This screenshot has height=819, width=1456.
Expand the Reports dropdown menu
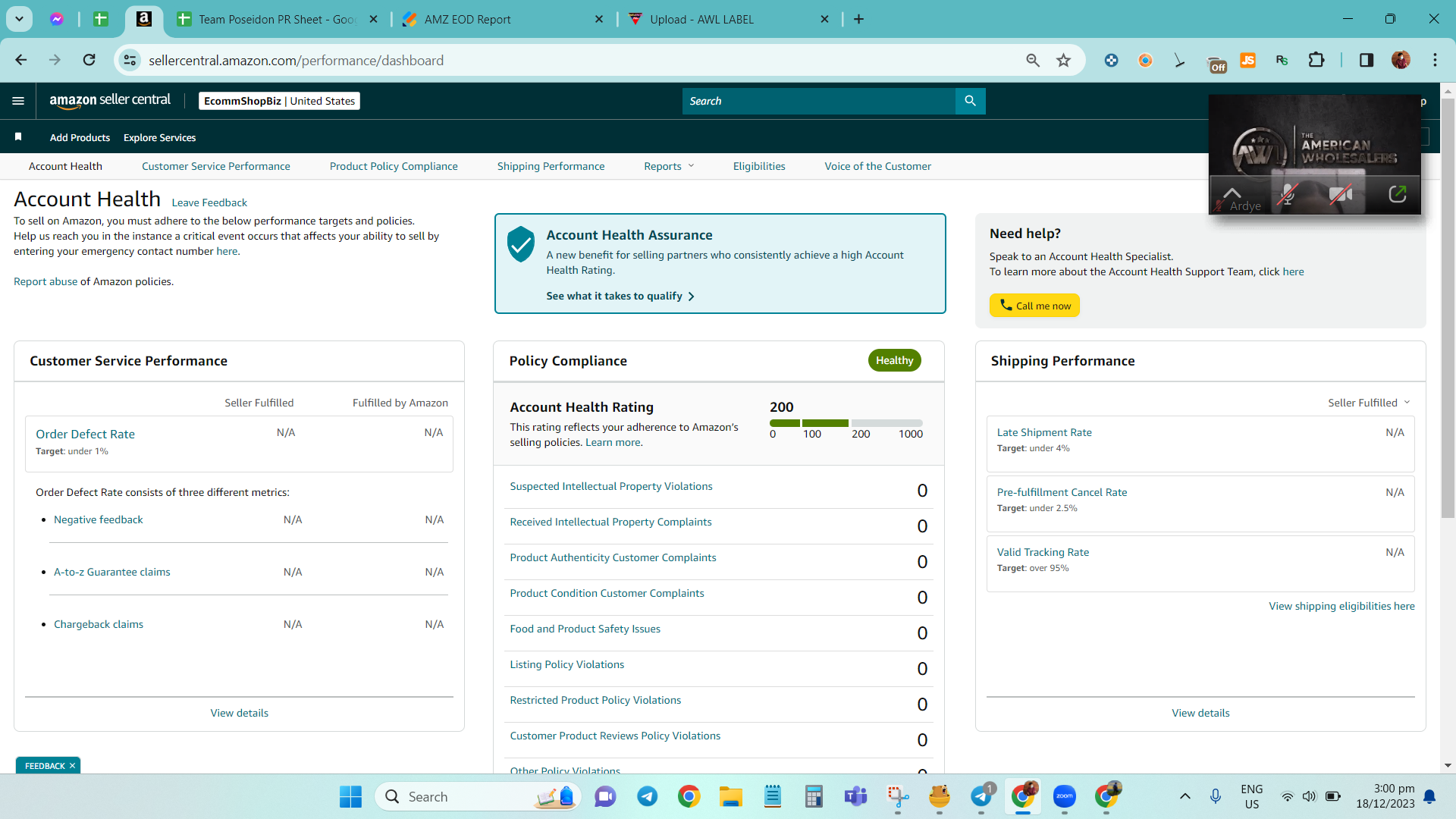tap(669, 166)
